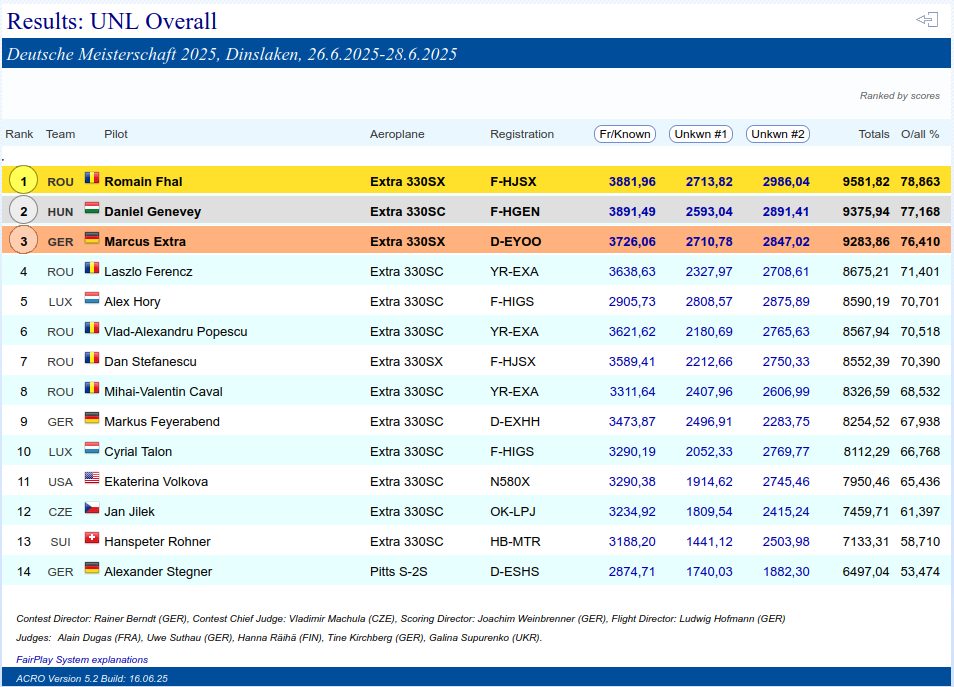
Task: Open Marcus Extra's score 3726,06
Action: [632, 242]
